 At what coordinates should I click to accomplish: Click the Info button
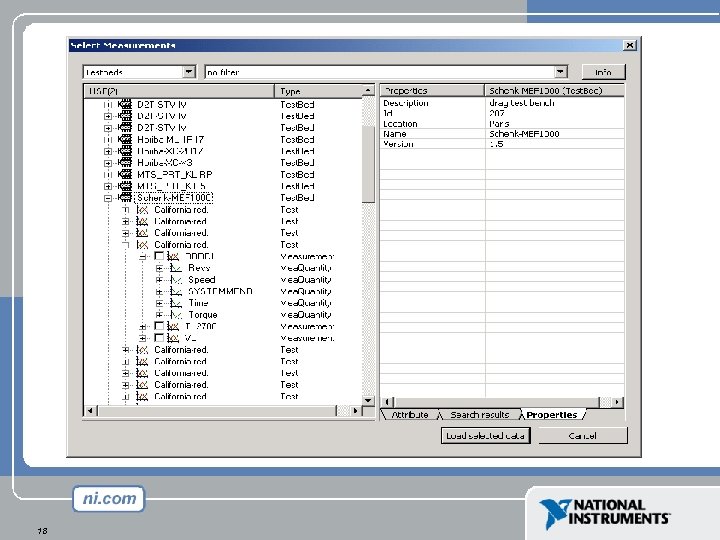(x=603, y=72)
